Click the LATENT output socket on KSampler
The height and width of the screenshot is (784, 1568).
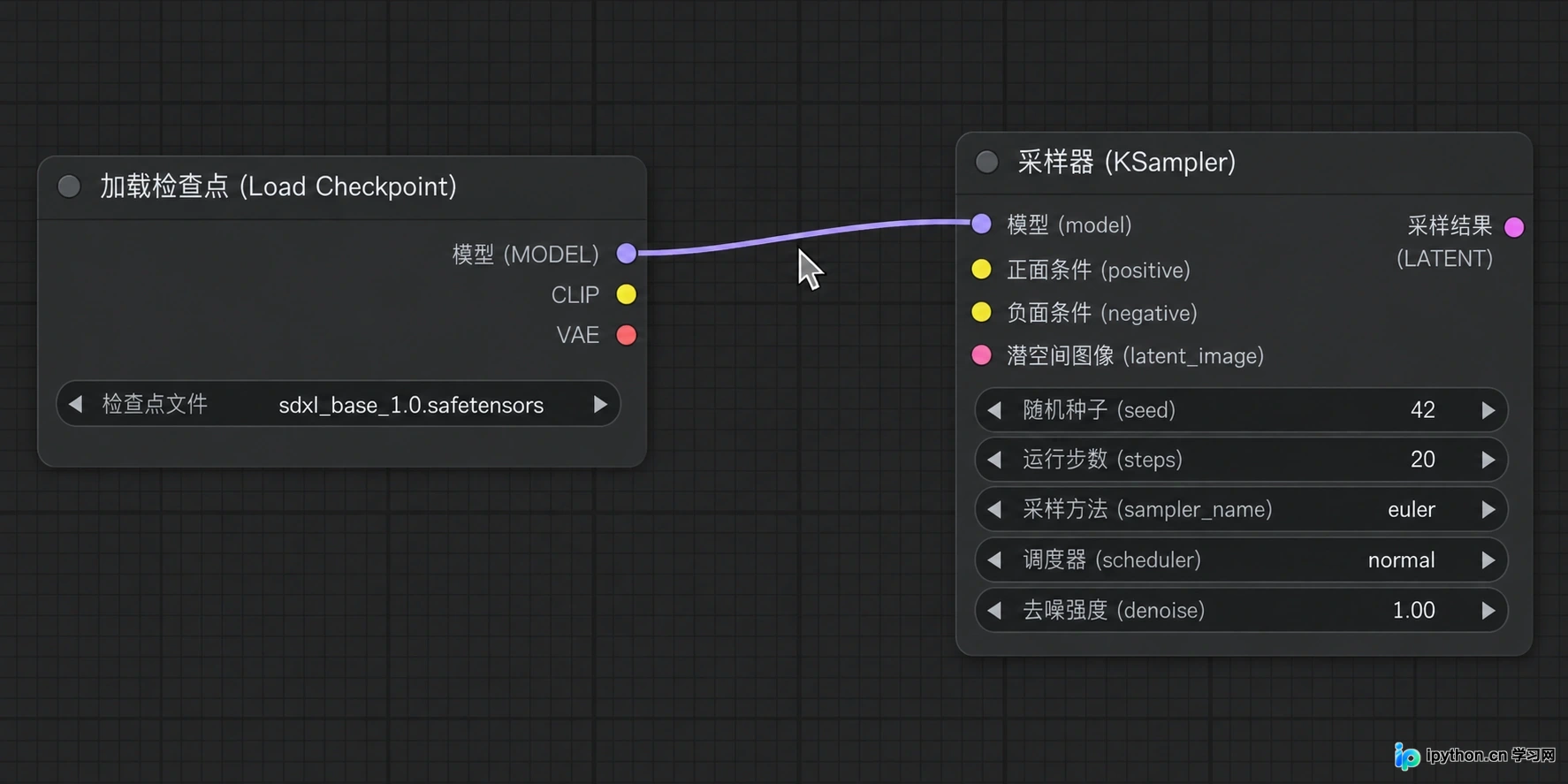point(1514,227)
